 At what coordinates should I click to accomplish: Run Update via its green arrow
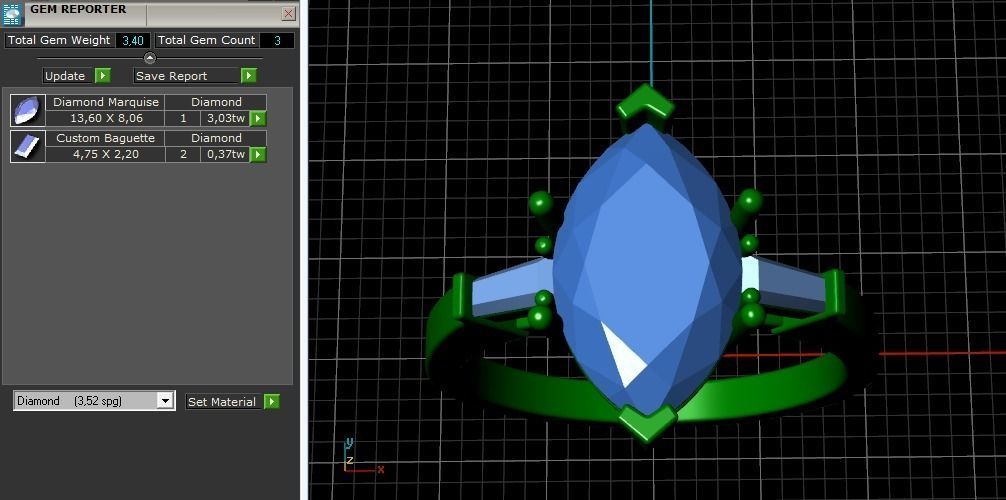pos(103,76)
